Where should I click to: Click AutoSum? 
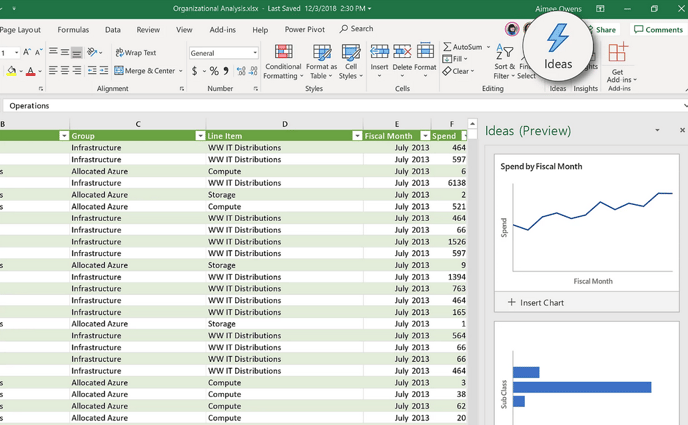(x=462, y=46)
